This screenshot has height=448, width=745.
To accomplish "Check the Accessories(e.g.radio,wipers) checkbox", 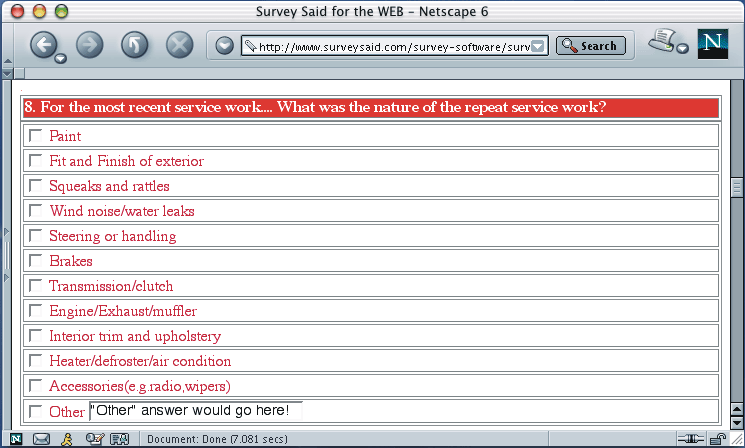I will click(x=36, y=385).
